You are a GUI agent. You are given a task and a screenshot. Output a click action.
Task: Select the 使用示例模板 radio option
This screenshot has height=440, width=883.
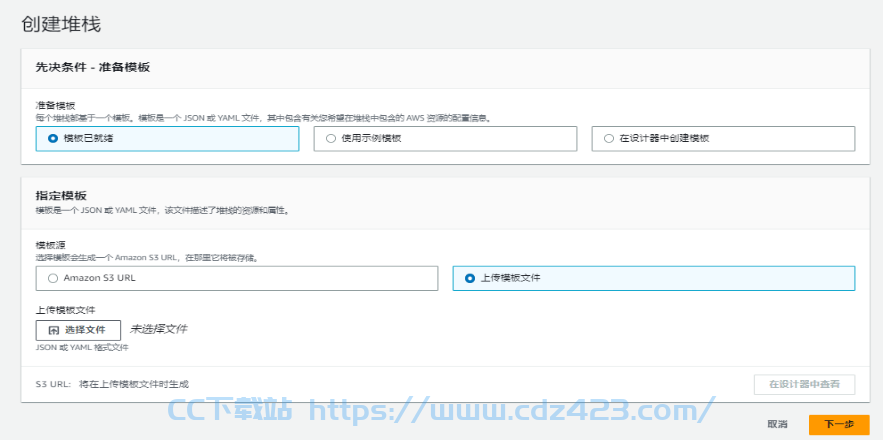445,139
